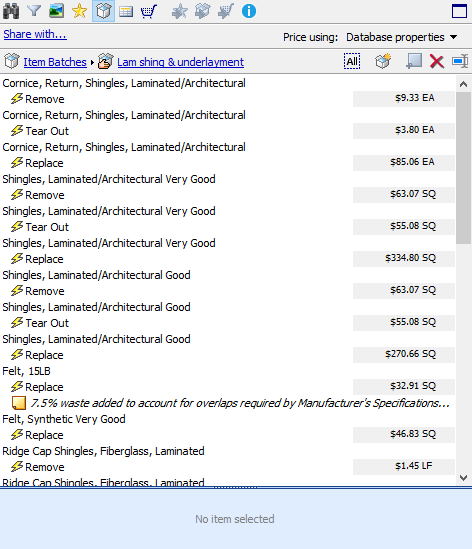
Task: Create a new batch with sparkle box icon
Action: tap(383, 61)
